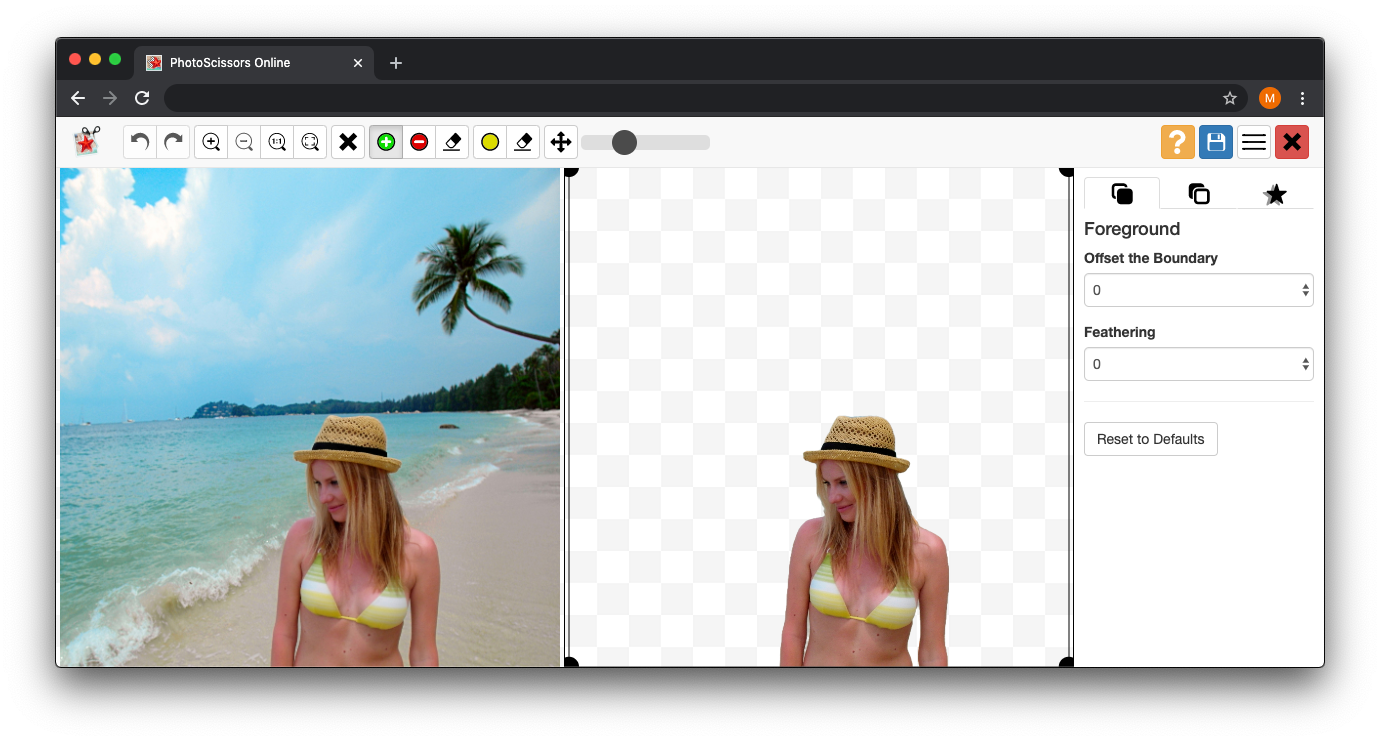Pick the eraser next to the red marker
This screenshot has width=1380, height=741.
(452, 142)
